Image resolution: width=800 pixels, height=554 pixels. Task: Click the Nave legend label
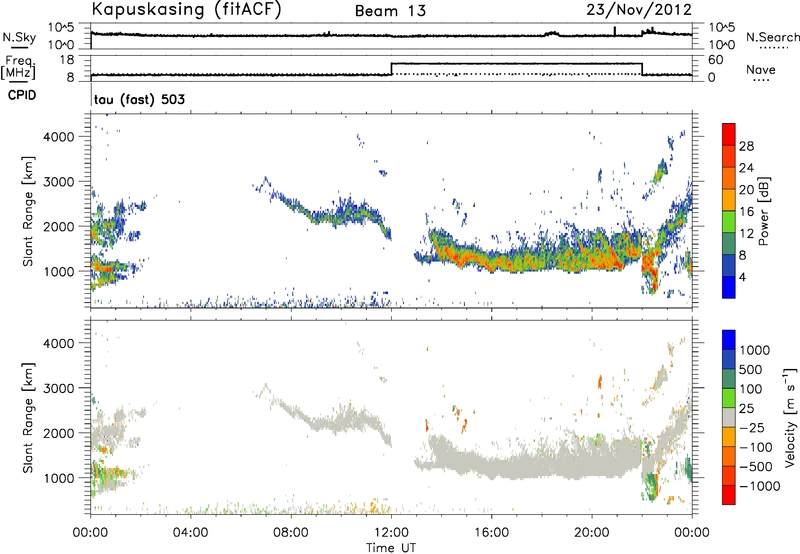(761, 69)
